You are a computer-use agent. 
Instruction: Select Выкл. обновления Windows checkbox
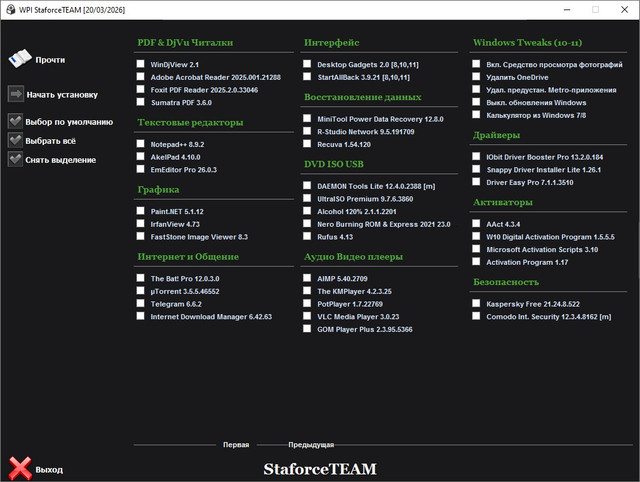[476, 102]
